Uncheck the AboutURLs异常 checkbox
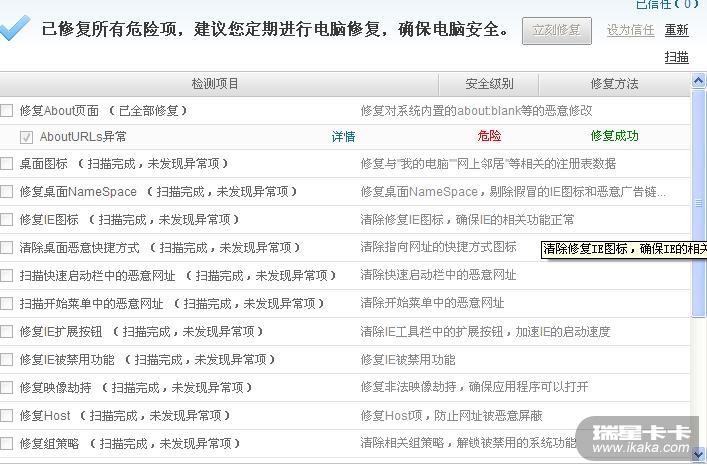This screenshot has width=707, height=466. 26,137
